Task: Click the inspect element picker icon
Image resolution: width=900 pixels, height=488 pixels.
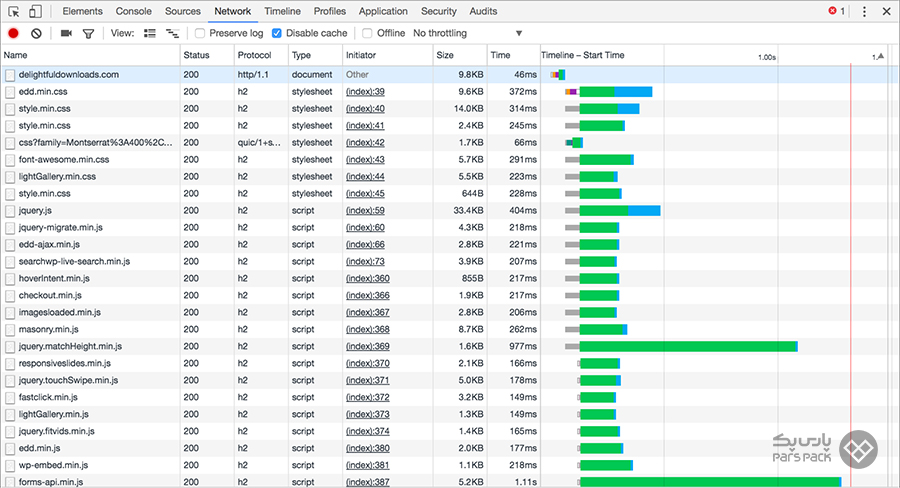Action: pyautogui.click(x=13, y=11)
